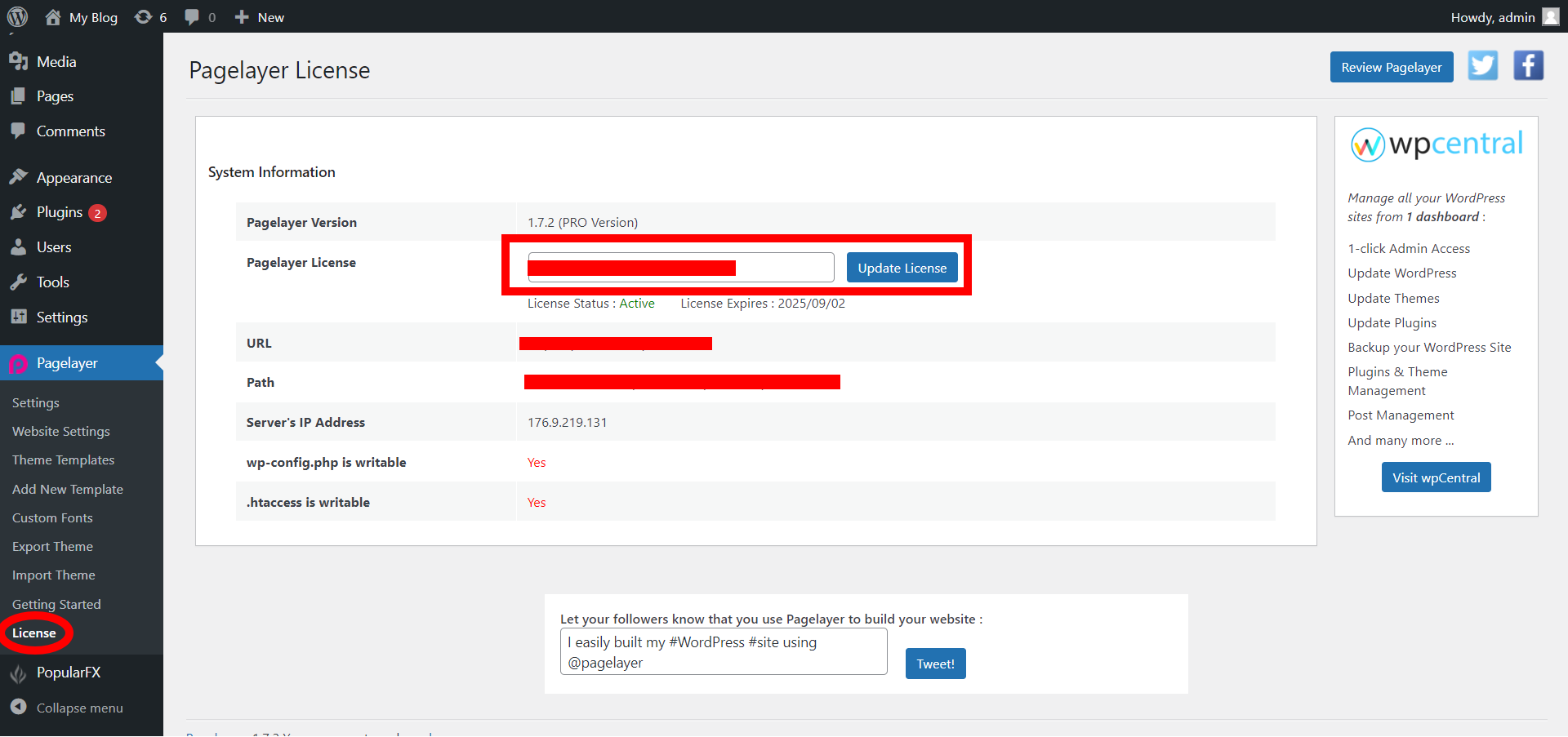Click the Yes value for .htaccess writable

(537, 503)
